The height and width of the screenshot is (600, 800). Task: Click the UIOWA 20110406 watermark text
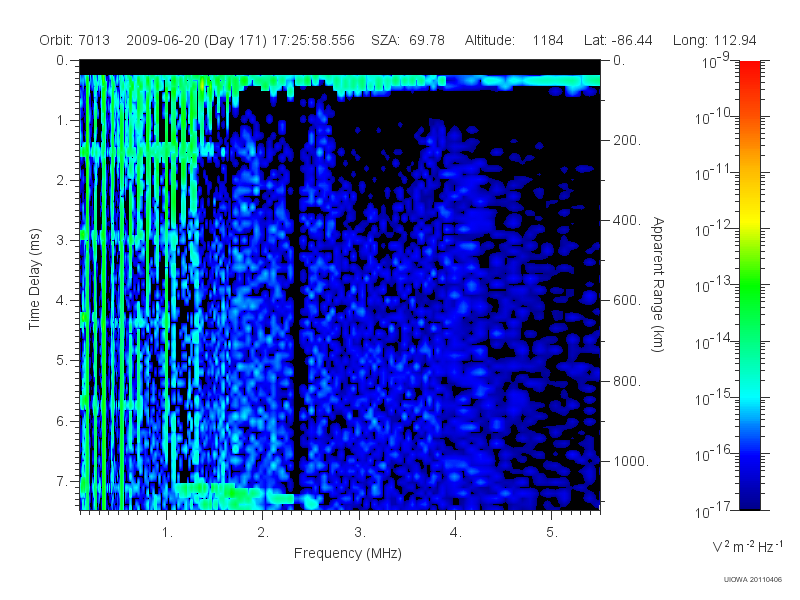pos(753,580)
